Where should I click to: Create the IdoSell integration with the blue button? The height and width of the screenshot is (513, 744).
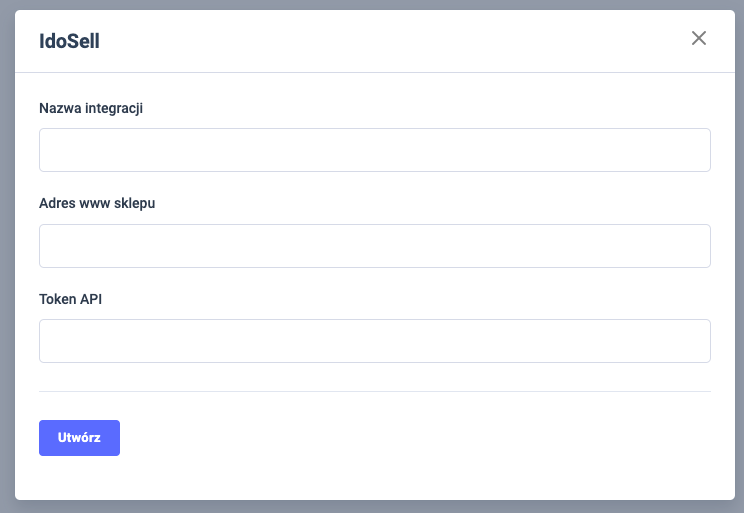pos(79,438)
